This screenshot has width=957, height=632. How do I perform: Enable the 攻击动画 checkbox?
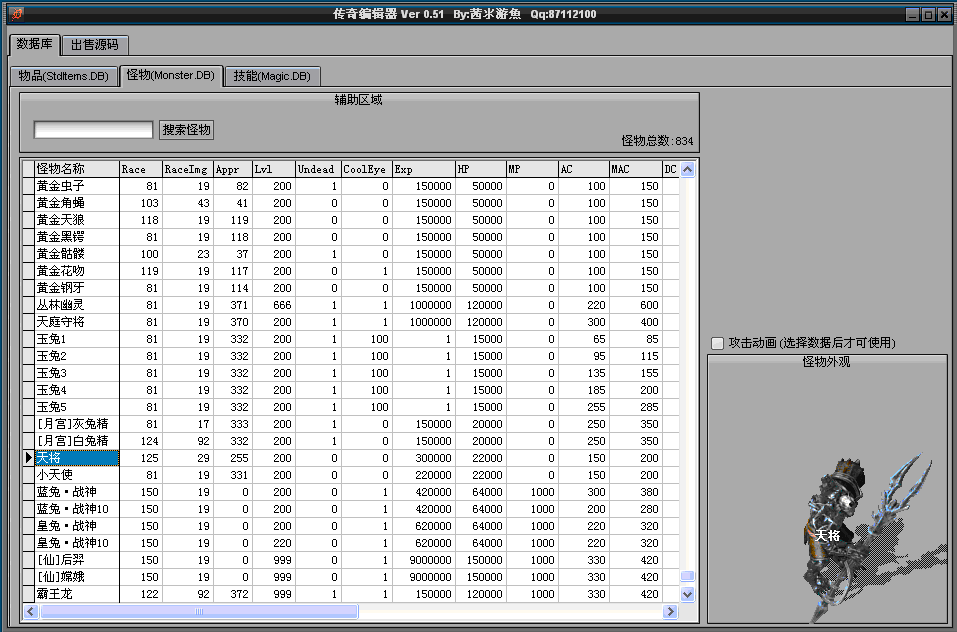717,343
